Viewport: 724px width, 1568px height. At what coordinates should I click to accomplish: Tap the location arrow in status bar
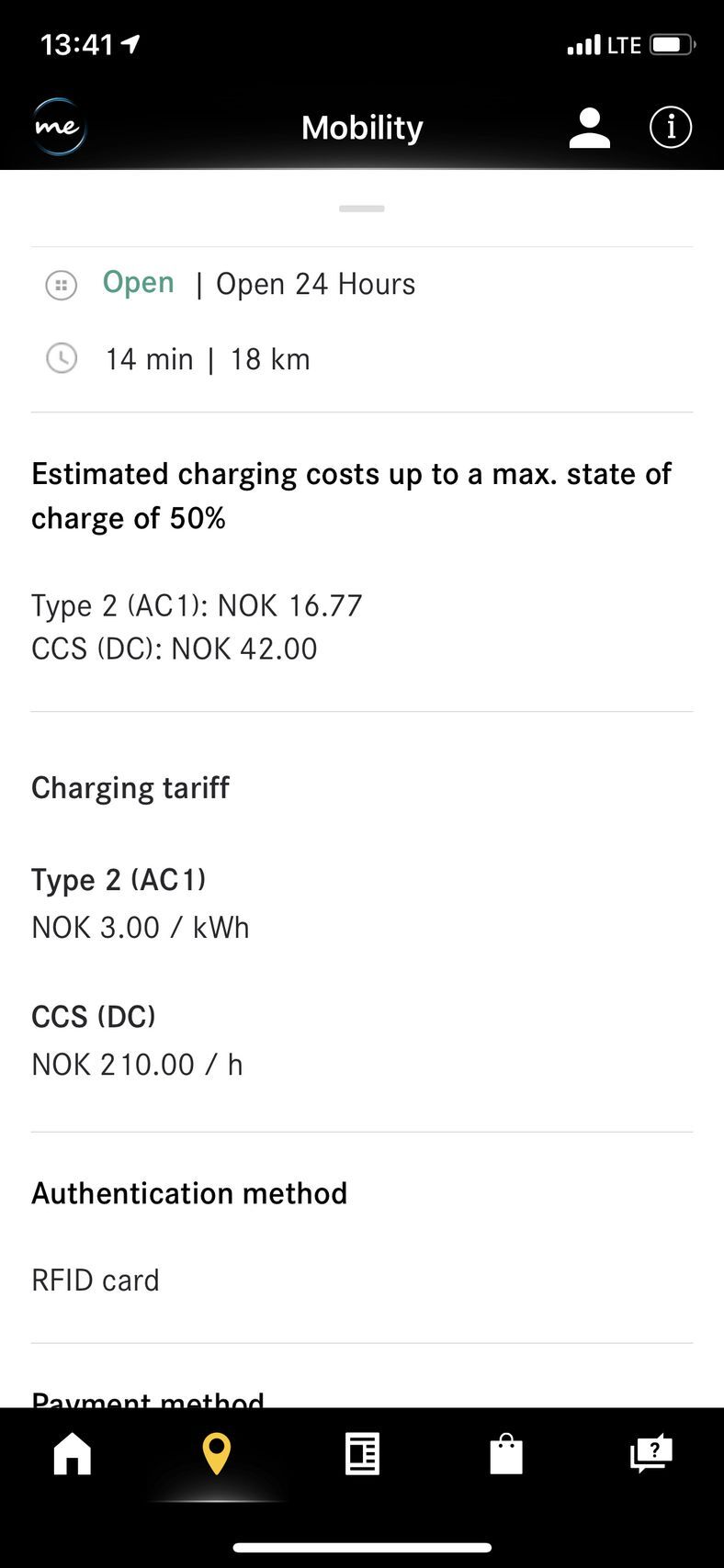[130, 44]
